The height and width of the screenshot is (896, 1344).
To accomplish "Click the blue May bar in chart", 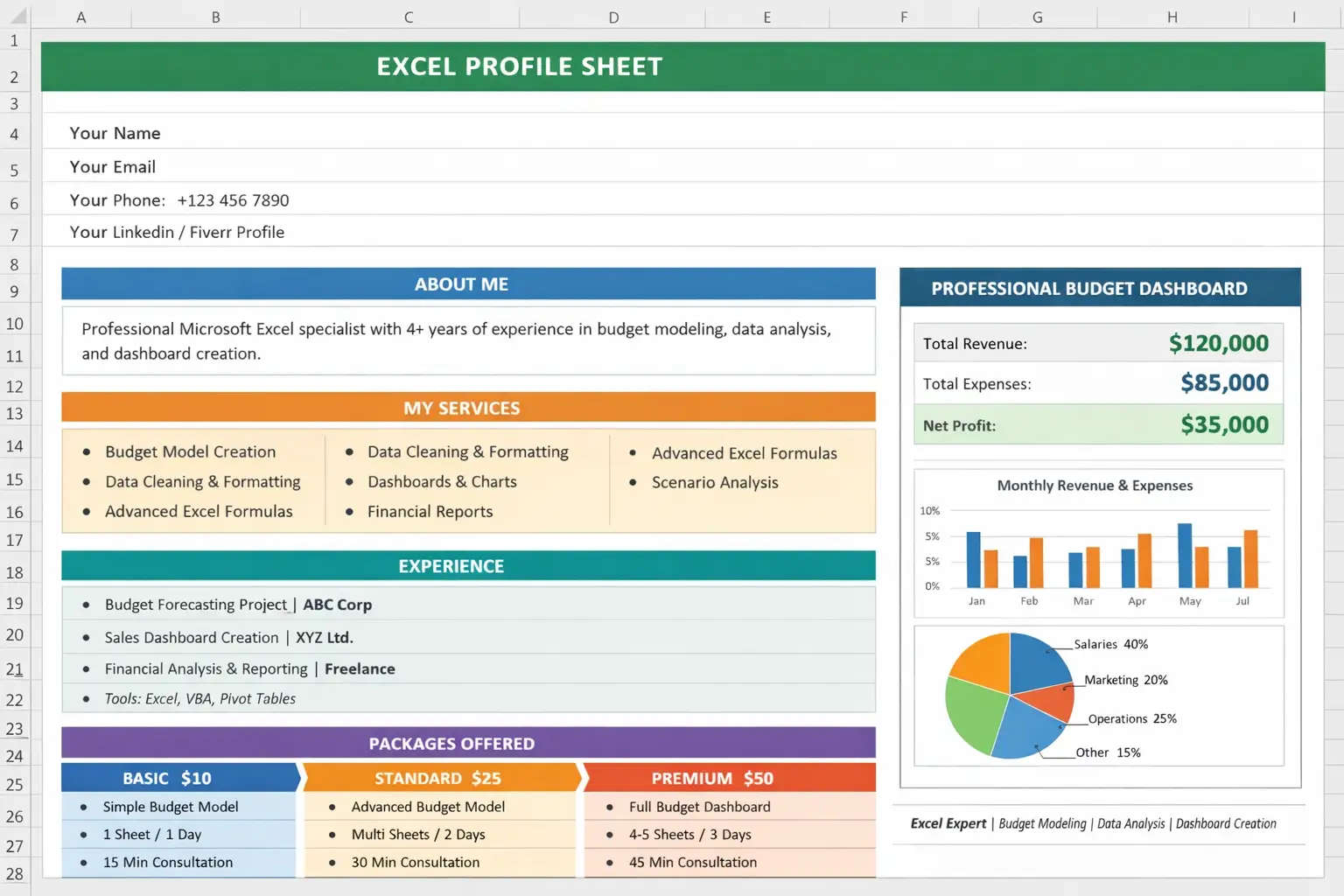I will click(1185, 555).
